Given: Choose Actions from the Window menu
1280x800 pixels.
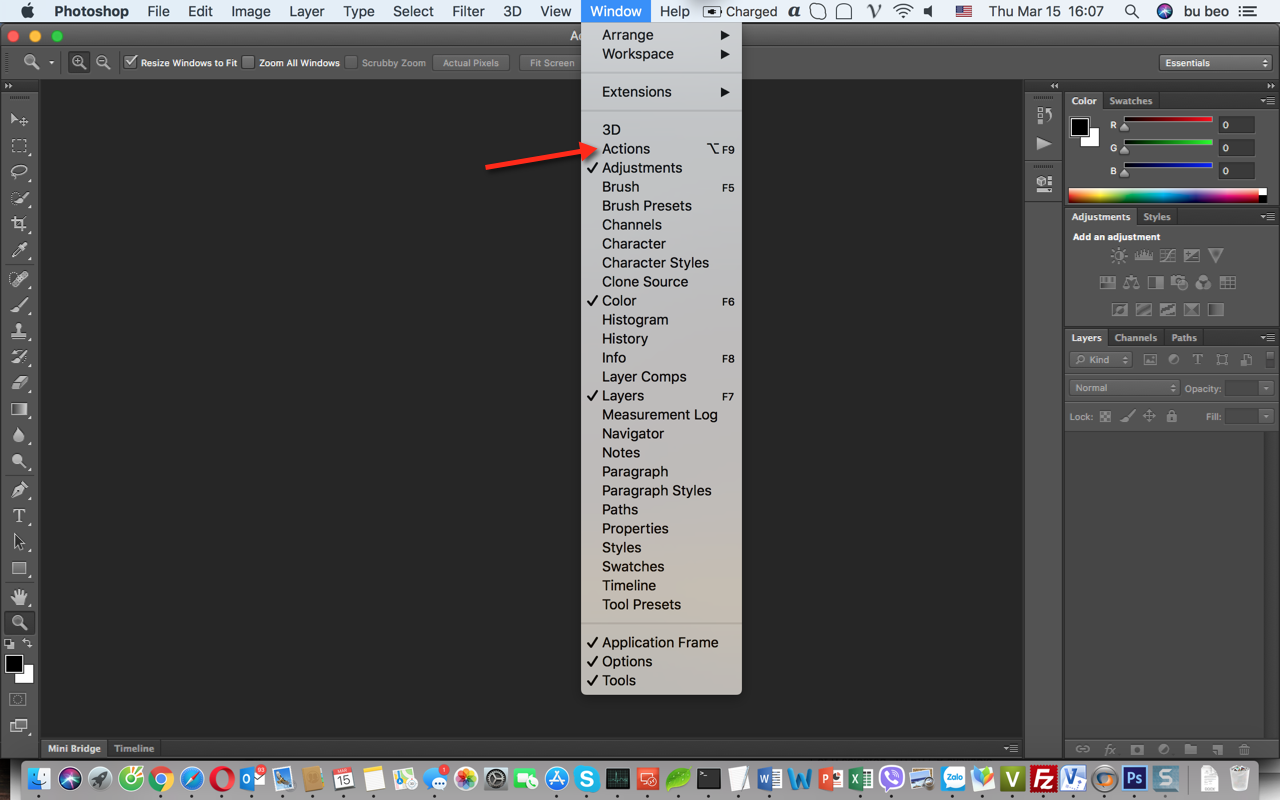Looking at the screenshot, I should point(661,149).
